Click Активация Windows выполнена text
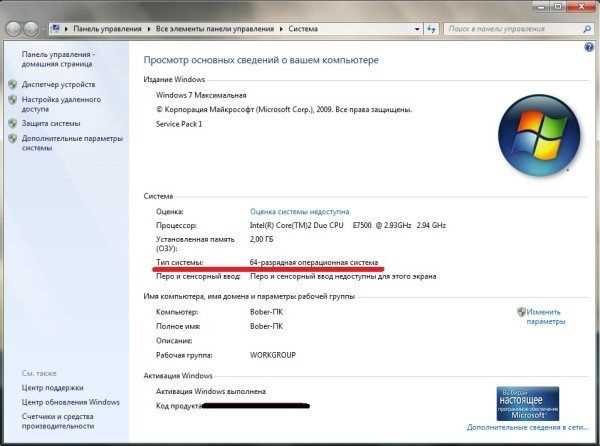The height and width of the screenshot is (446, 600). coord(211,391)
